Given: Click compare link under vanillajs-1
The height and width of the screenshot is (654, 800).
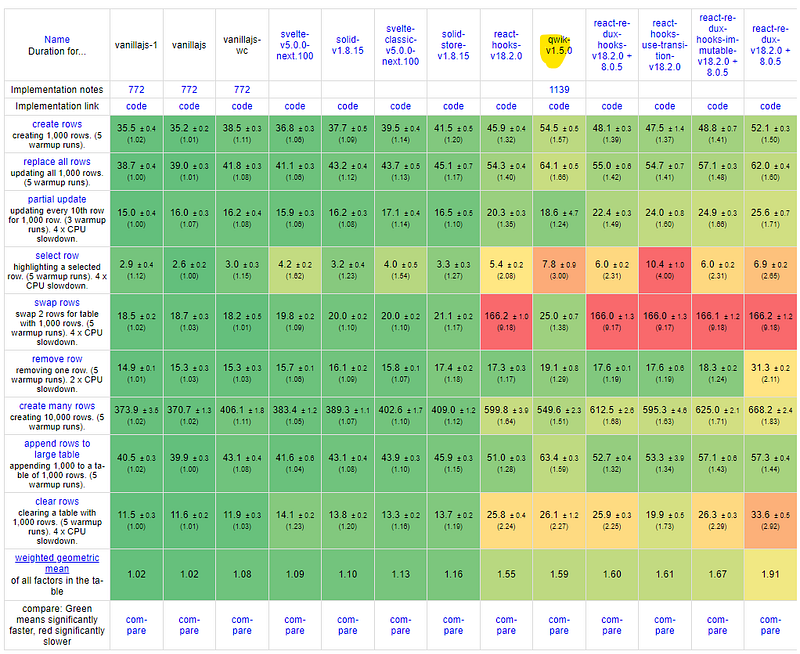Looking at the screenshot, I should coord(136,625).
